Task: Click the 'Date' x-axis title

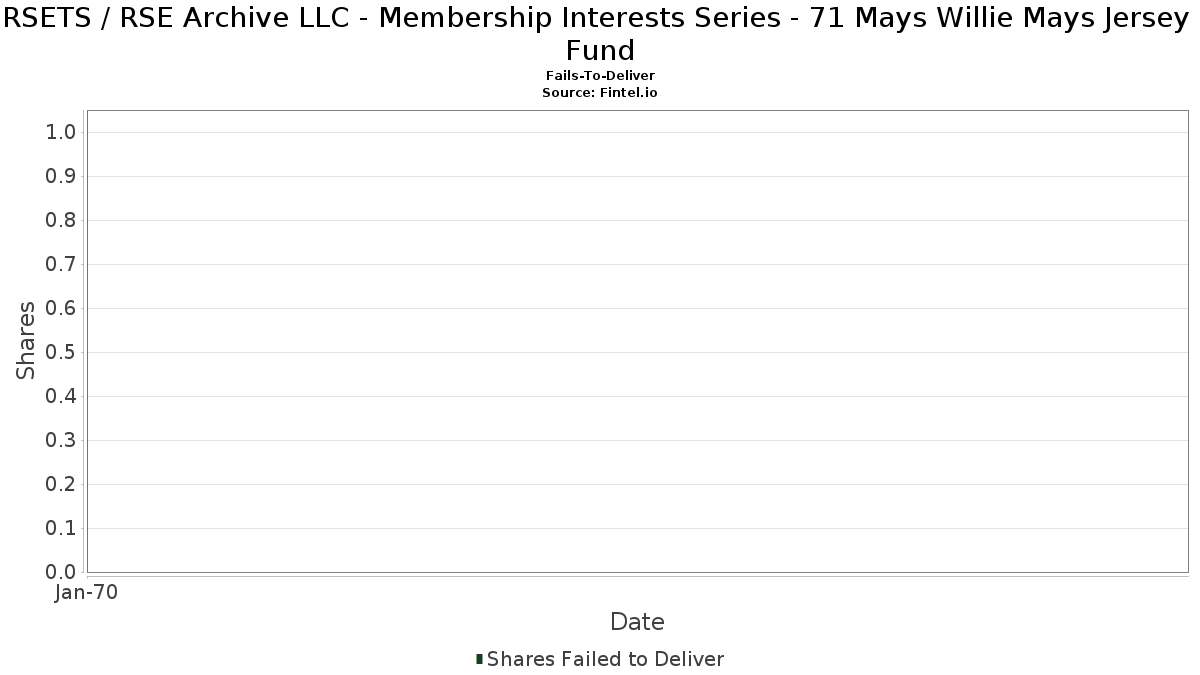Action: pos(637,622)
